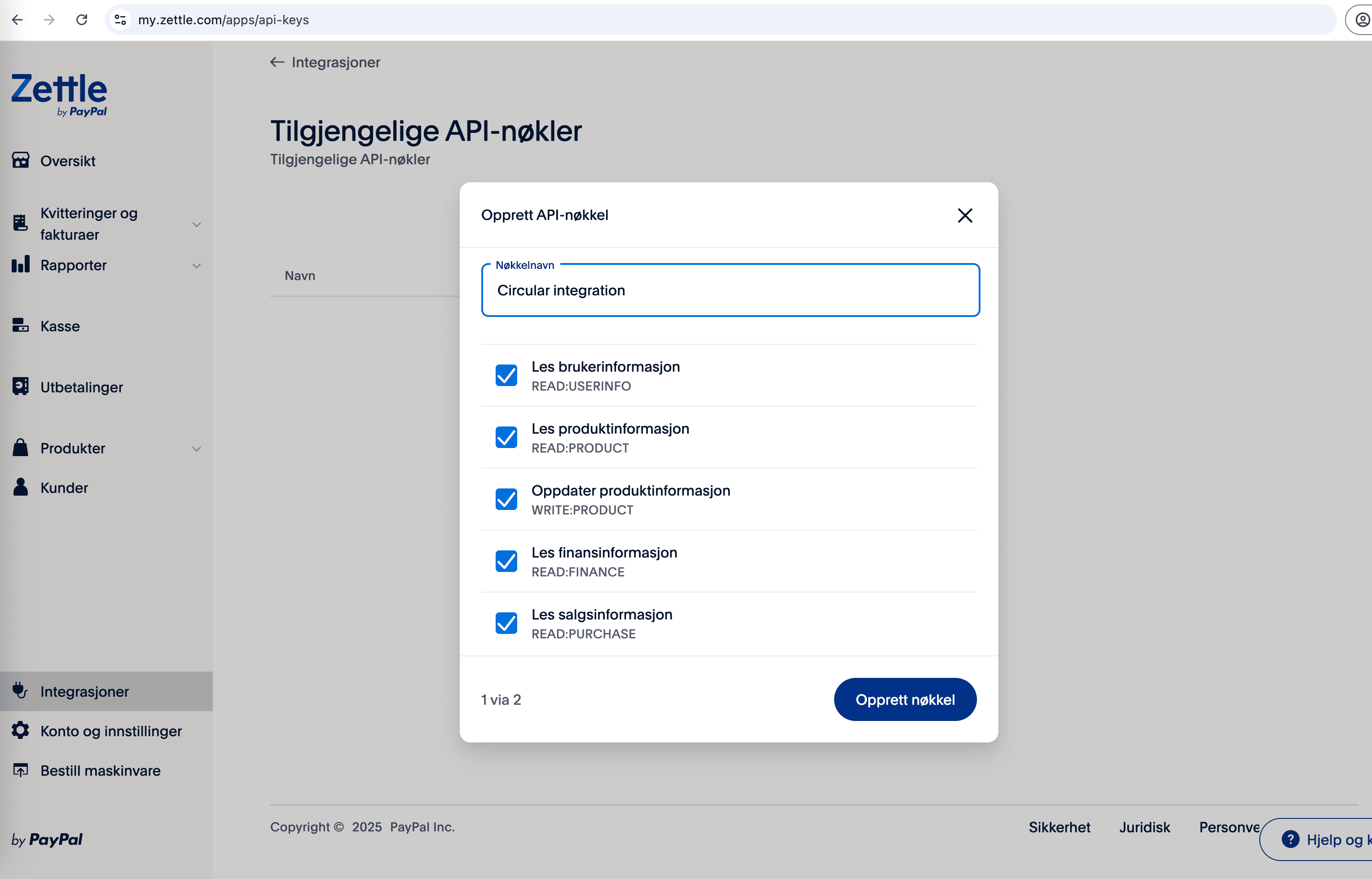Toggle the Oppdater produktinformasjon checkbox
Image resolution: width=1372 pixels, height=879 pixels.
[506, 499]
